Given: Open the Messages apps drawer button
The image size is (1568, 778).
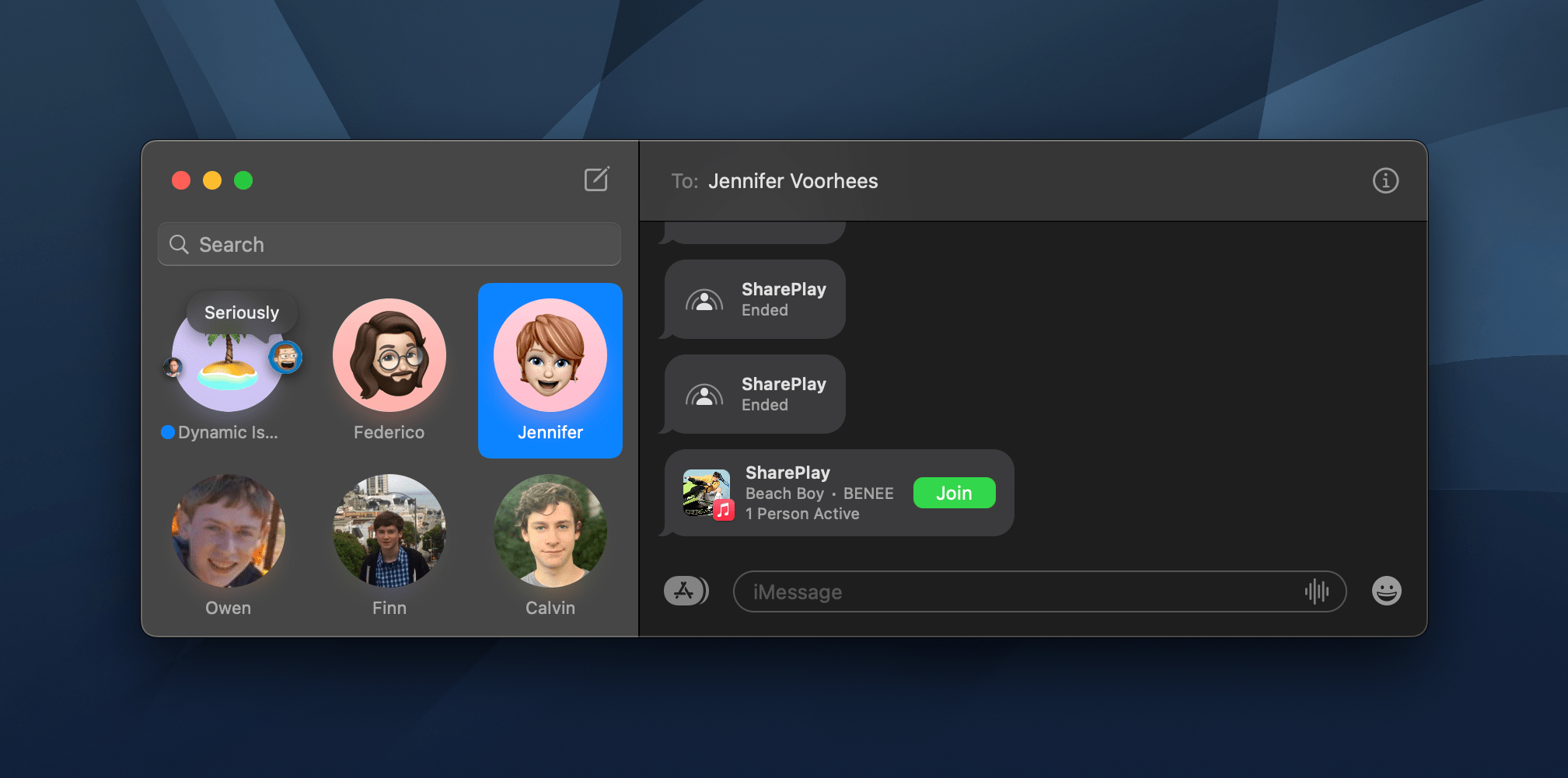Looking at the screenshot, I should pyautogui.click(x=686, y=591).
